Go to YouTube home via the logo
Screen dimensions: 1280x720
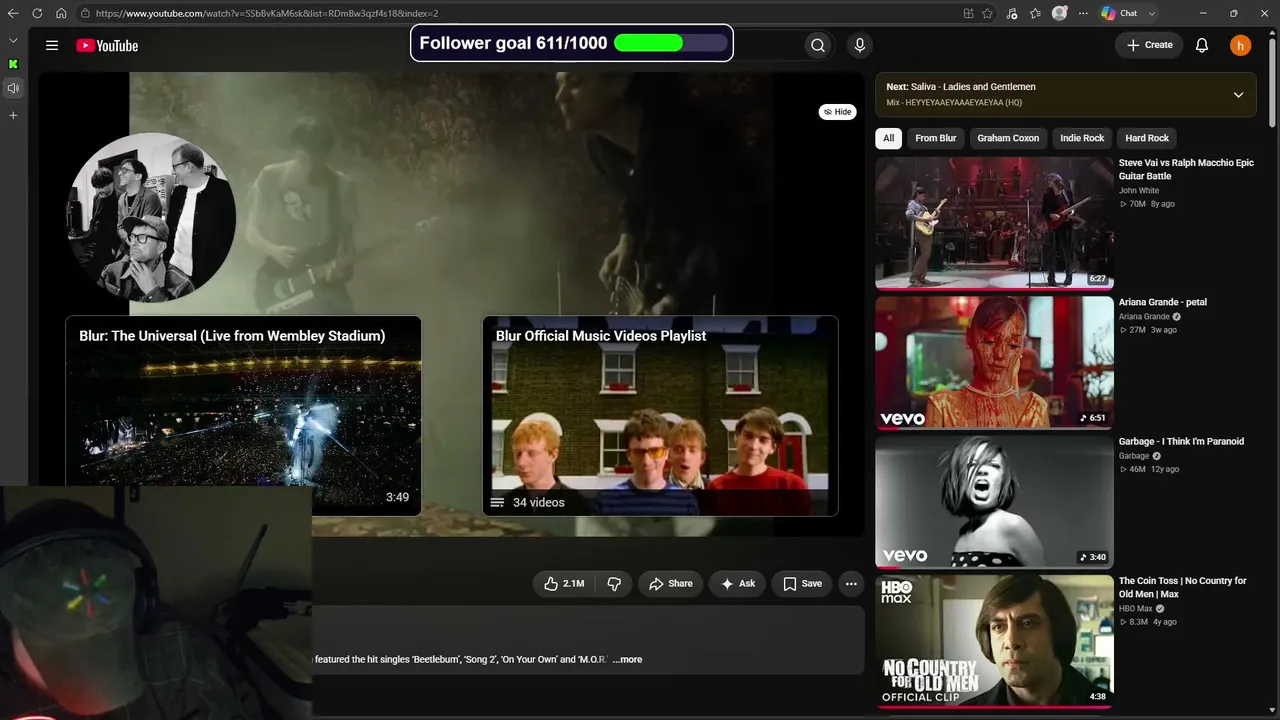(107, 45)
